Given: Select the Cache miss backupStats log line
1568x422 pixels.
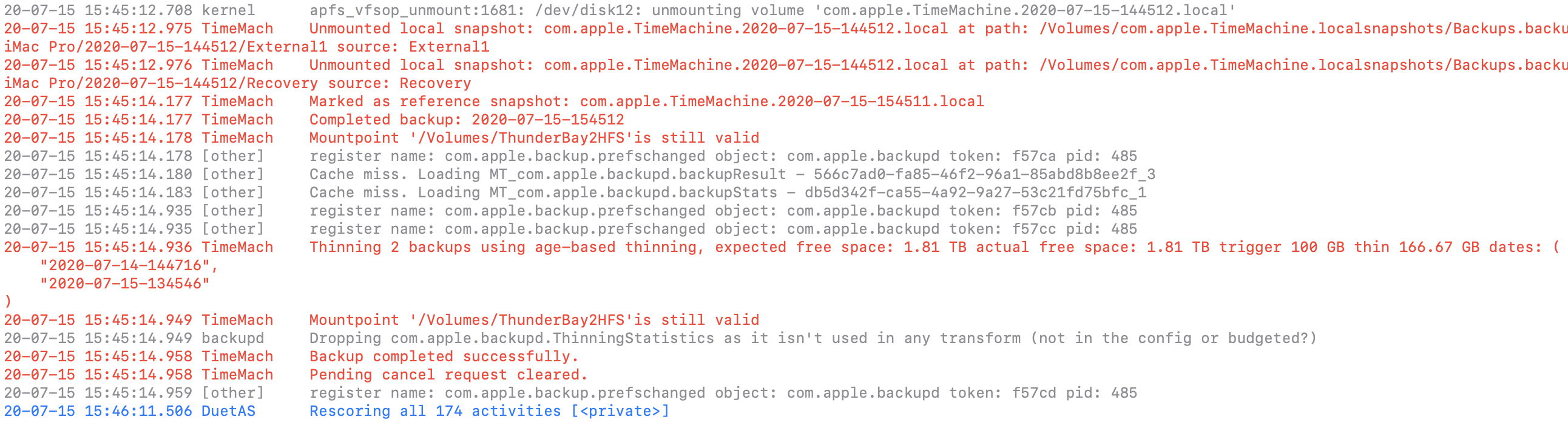Looking at the screenshot, I should coord(728,193).
